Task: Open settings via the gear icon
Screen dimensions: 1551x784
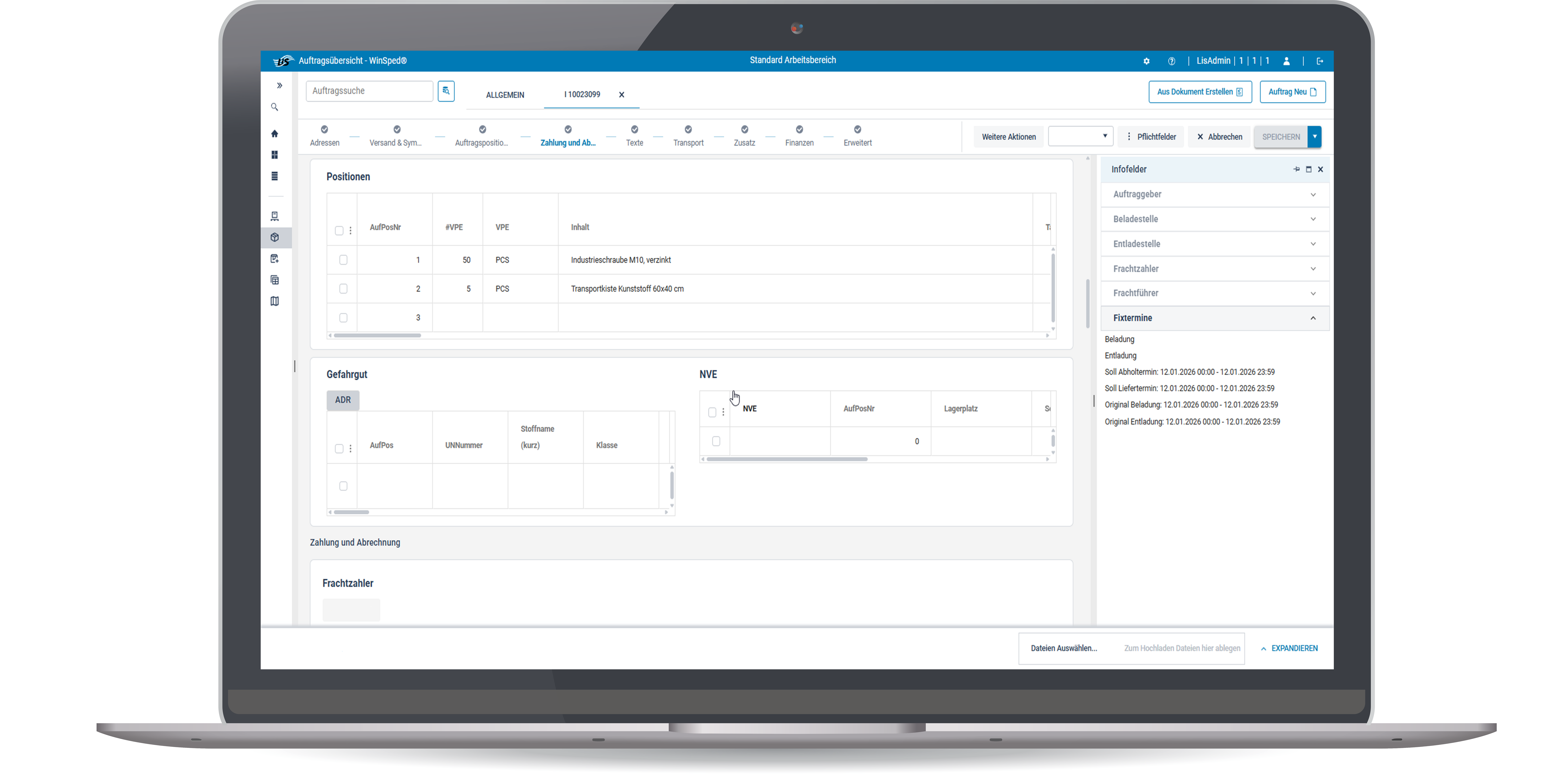Action: click(1146, 61)
